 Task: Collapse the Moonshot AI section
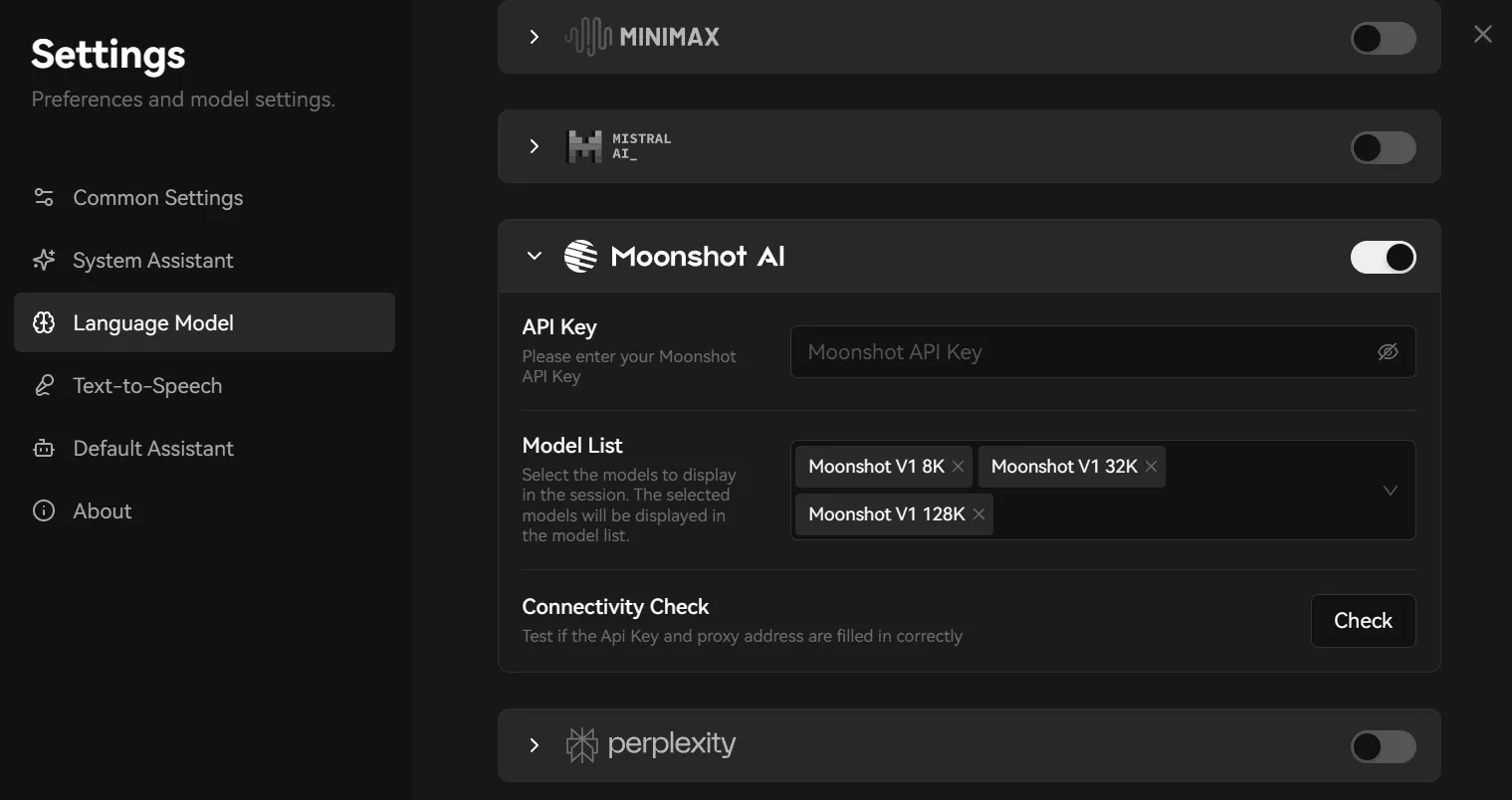[x=535, y=256]
